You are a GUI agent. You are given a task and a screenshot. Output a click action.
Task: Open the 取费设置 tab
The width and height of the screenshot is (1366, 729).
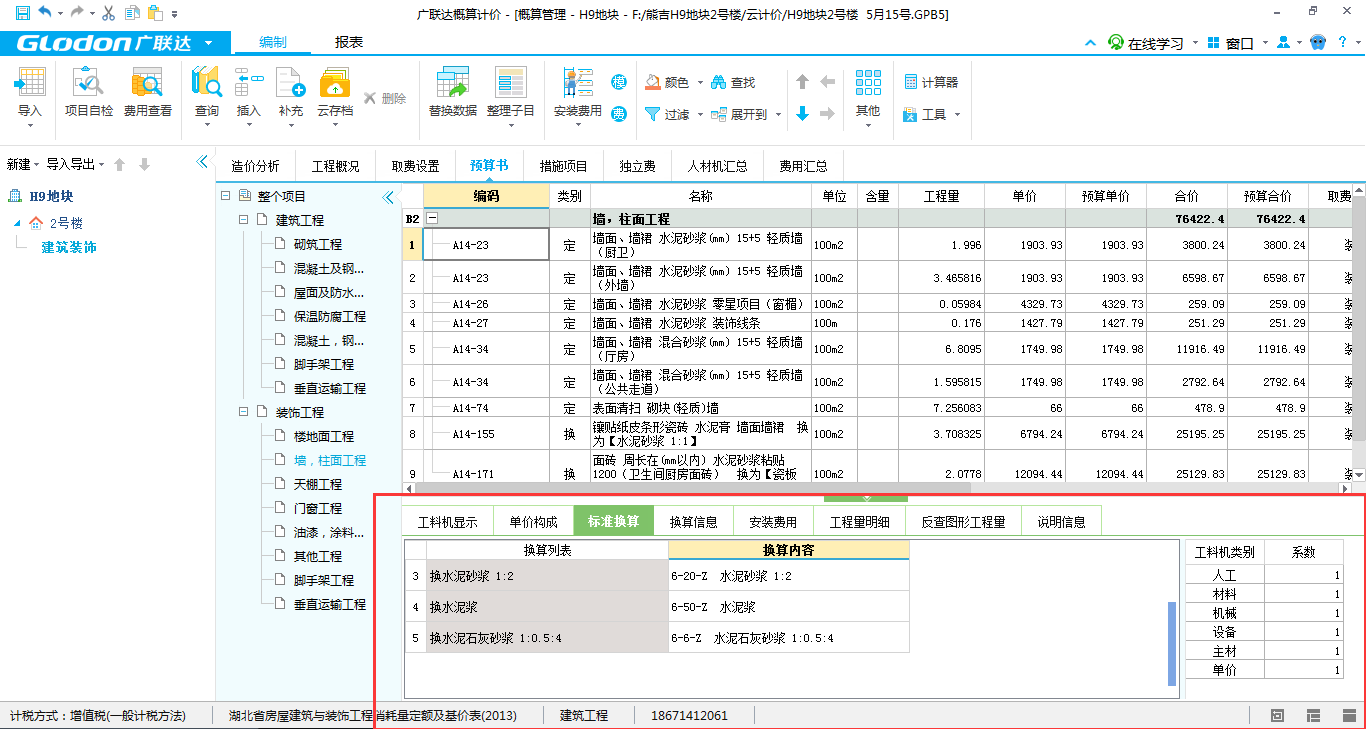point(415,166)
